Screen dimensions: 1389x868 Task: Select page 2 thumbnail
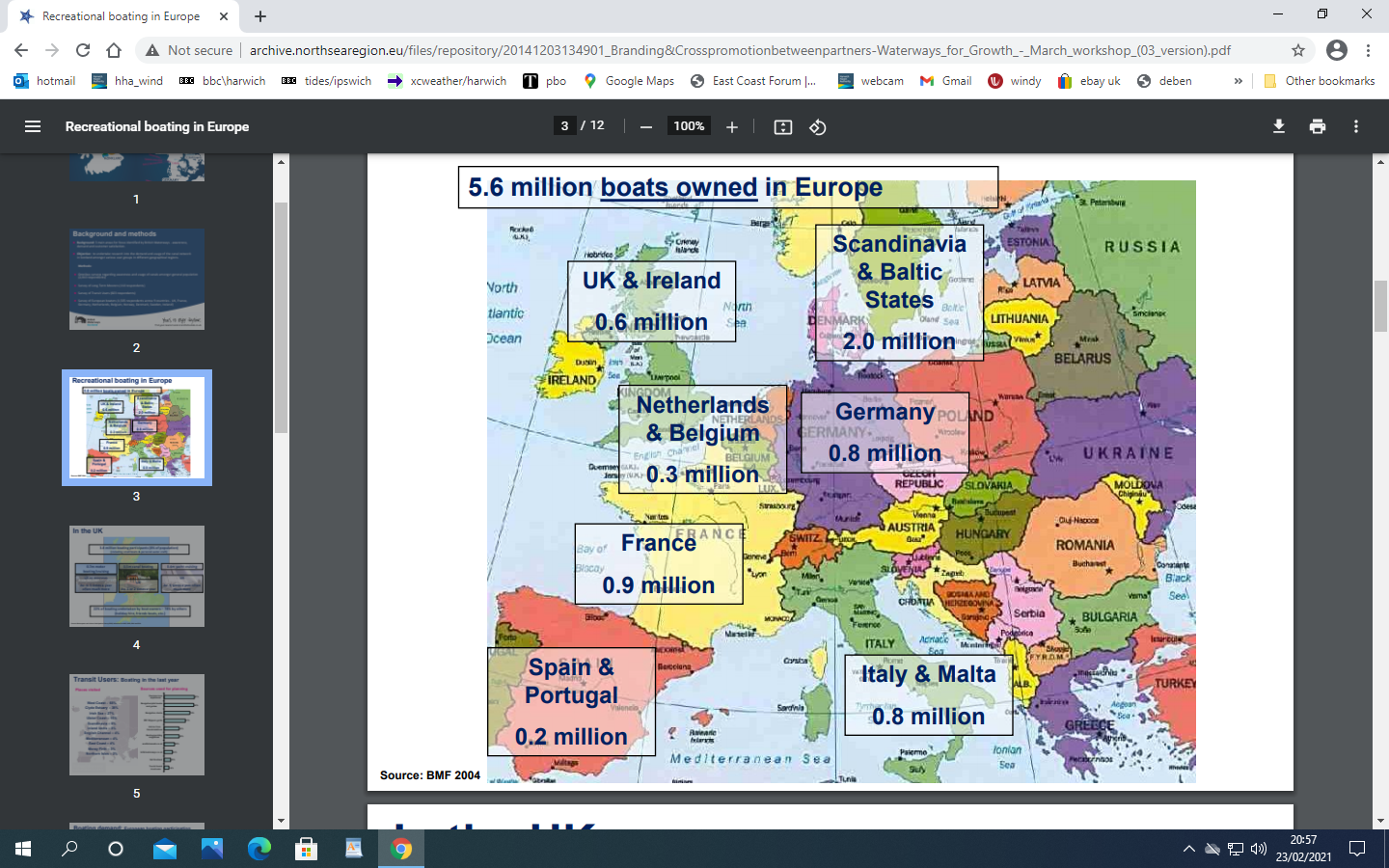pos(137,280)
